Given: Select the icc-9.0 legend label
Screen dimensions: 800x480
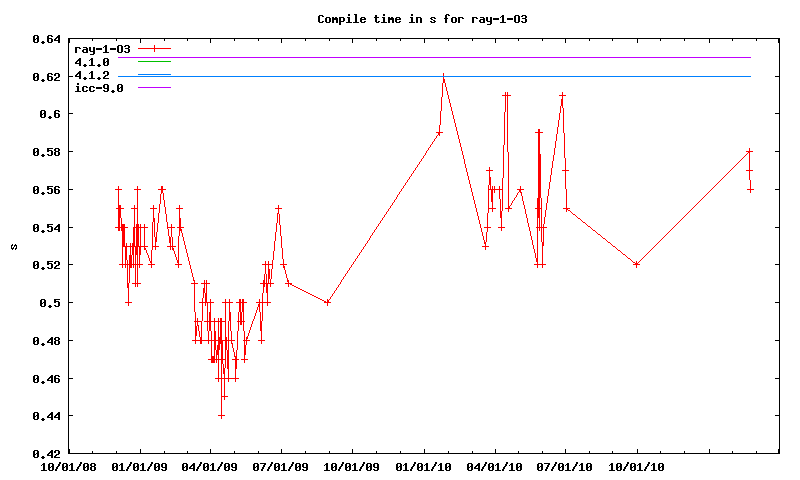Looking at the screenshot, I should point(99,88).
